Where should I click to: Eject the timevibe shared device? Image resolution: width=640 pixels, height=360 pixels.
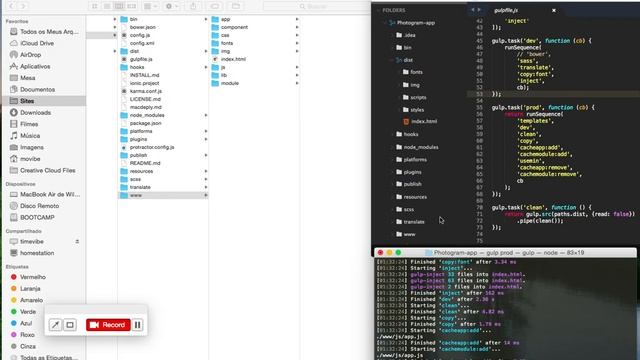[77, 242]
